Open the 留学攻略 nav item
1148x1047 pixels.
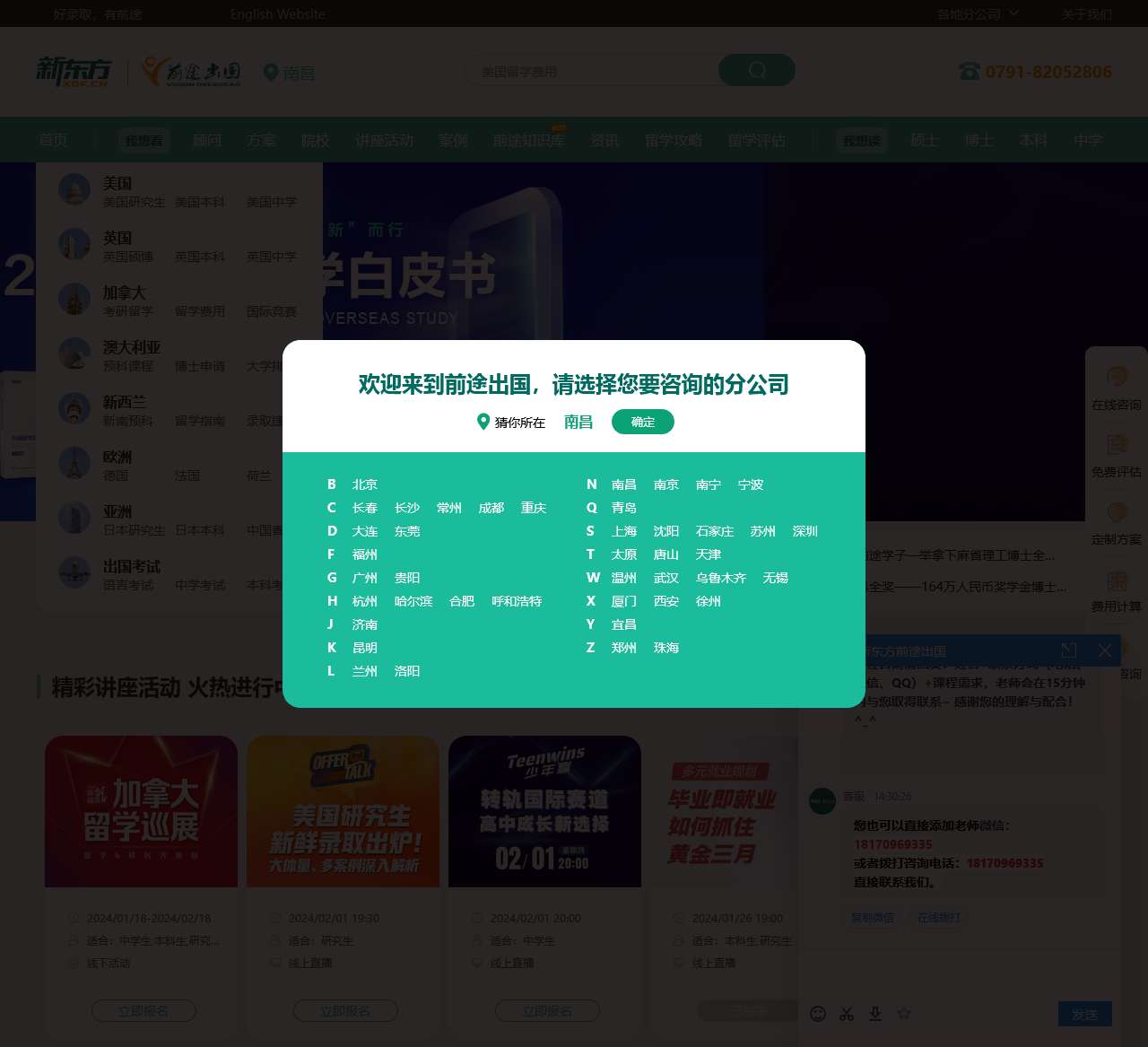tap(674, 140)
